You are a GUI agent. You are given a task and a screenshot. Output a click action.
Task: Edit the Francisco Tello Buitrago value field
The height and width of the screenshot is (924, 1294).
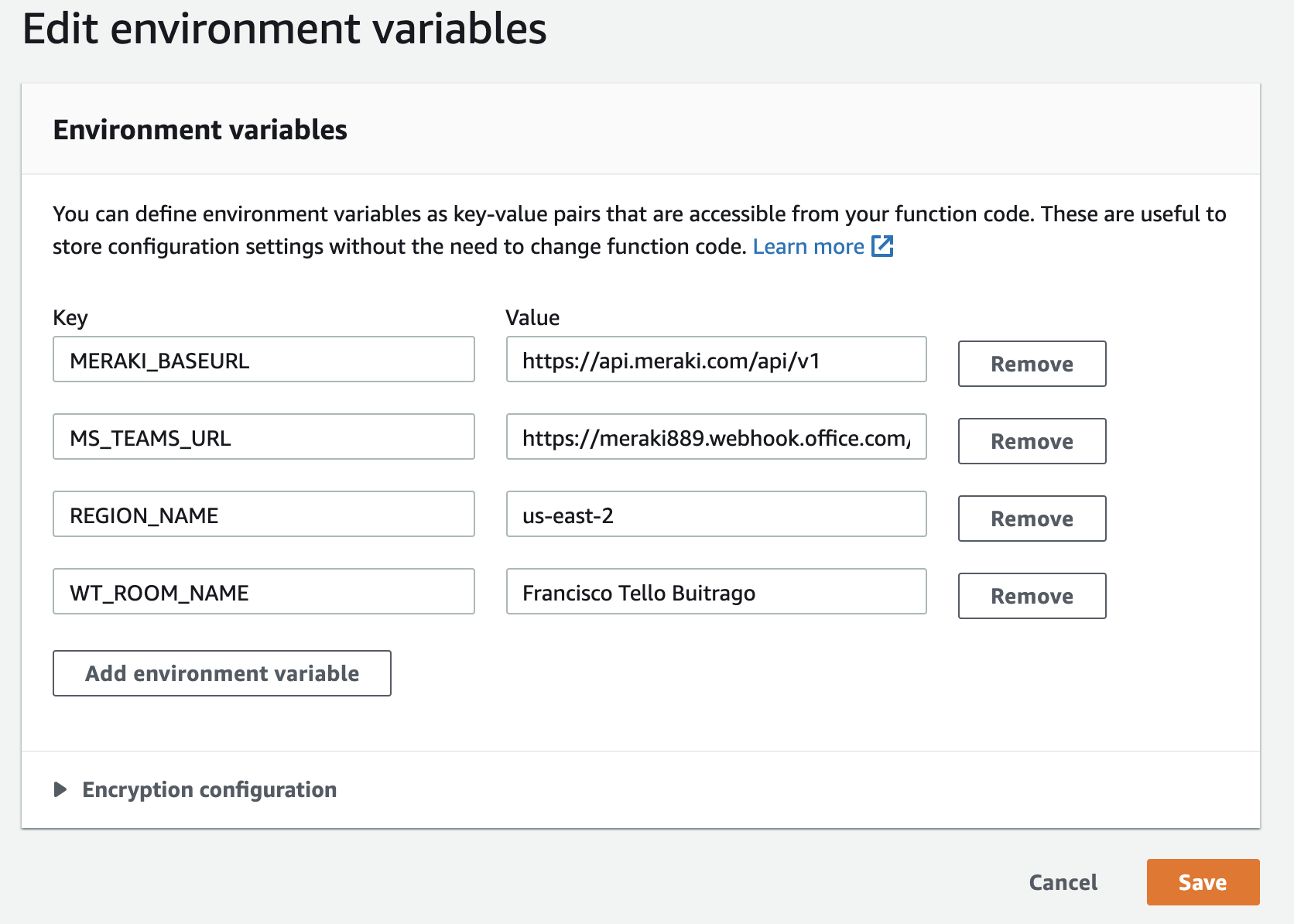(716, 592)
